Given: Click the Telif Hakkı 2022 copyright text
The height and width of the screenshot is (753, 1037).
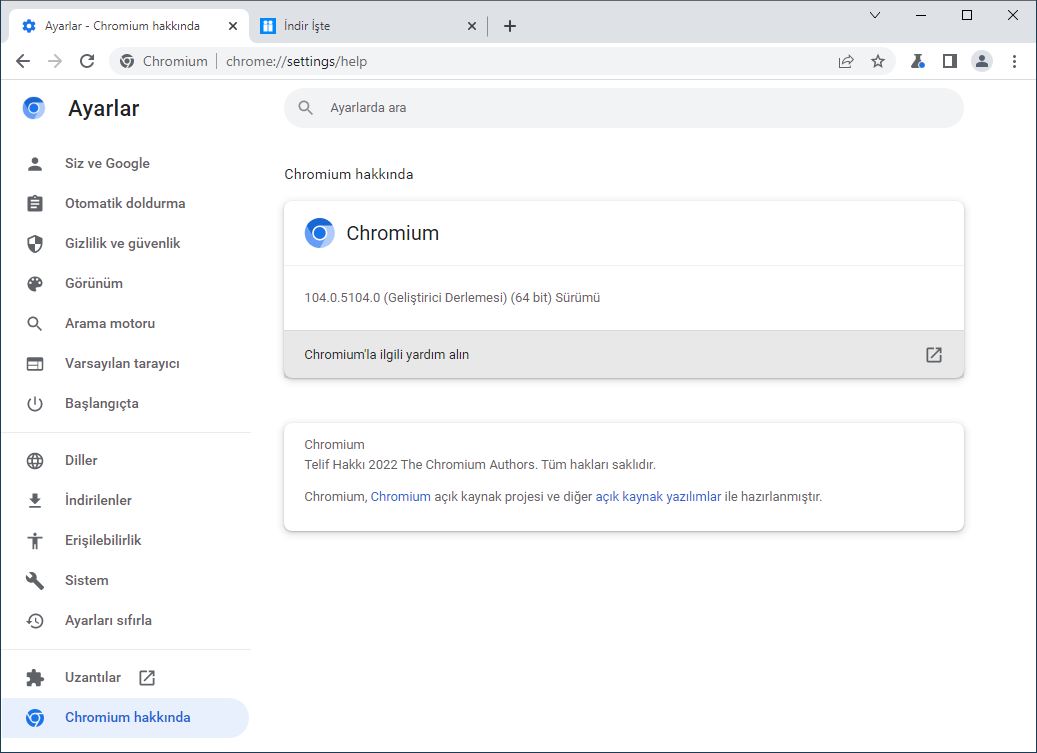Looking at the screenshot, I should 479,465.
